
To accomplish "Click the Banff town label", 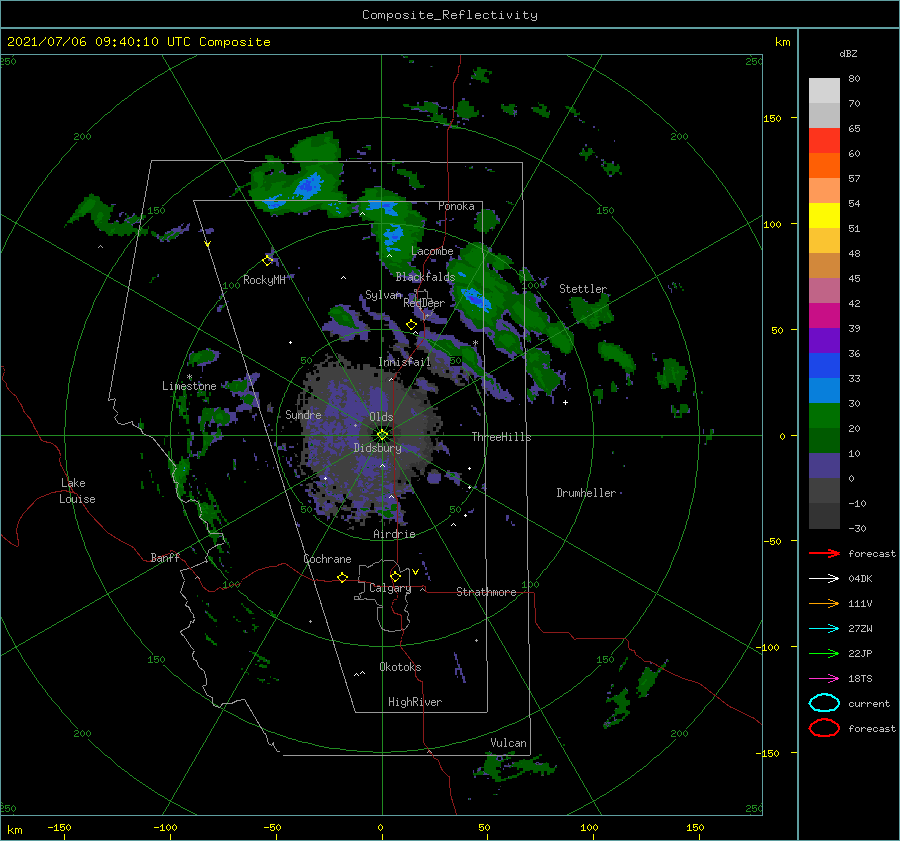I will pos(165,558).
